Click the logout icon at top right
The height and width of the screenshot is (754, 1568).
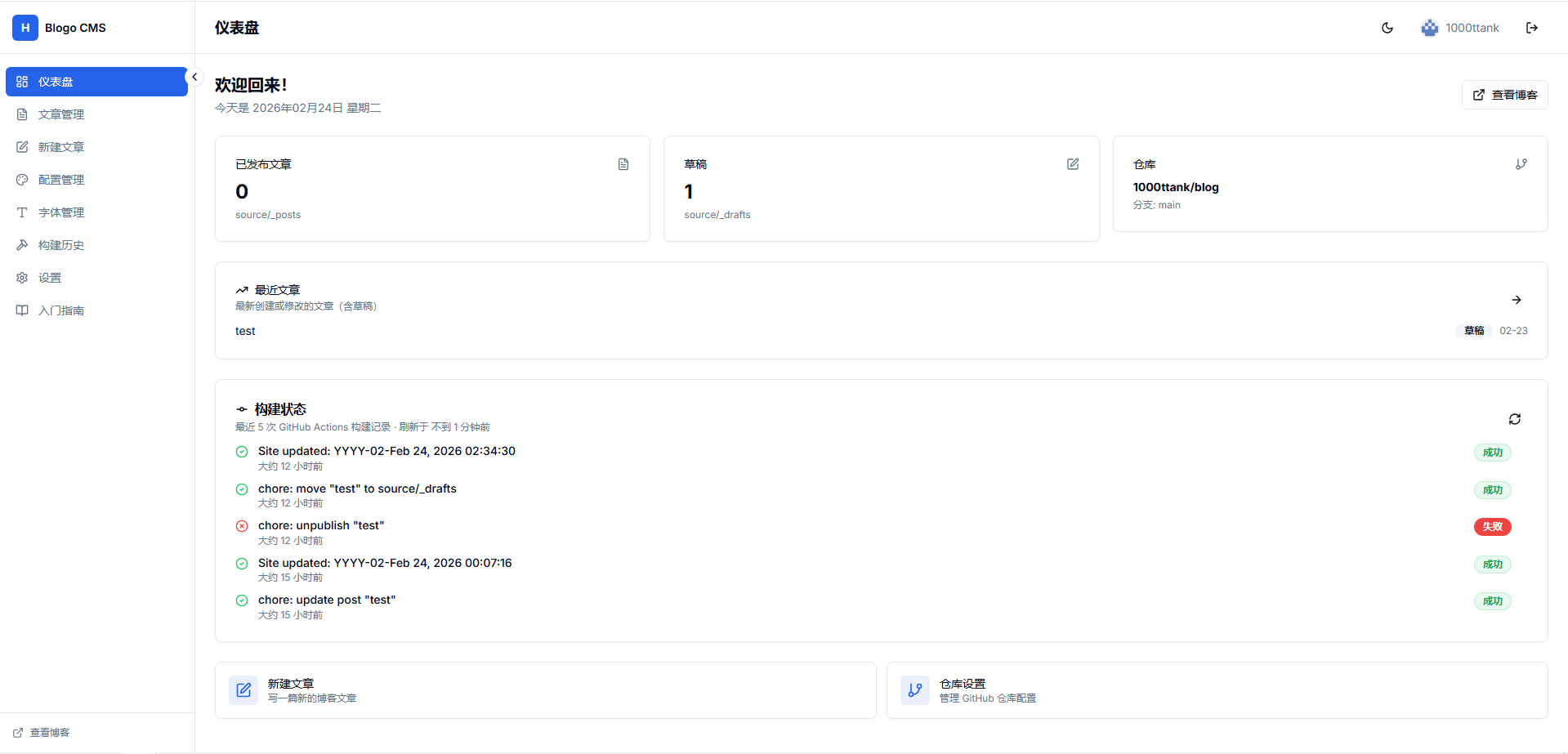coord(1533,27)
